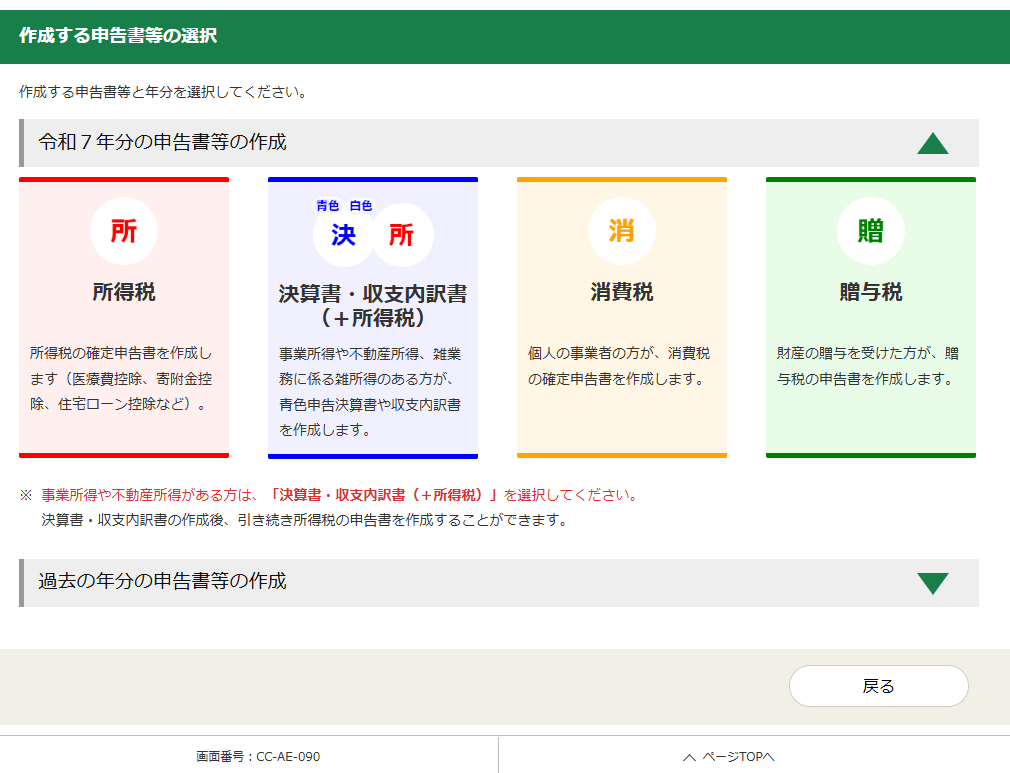The width and height of the screenshot is (1010, 773).
Task: Click the orange 消 consumption tax icon
Action: [x=621, y=231]
